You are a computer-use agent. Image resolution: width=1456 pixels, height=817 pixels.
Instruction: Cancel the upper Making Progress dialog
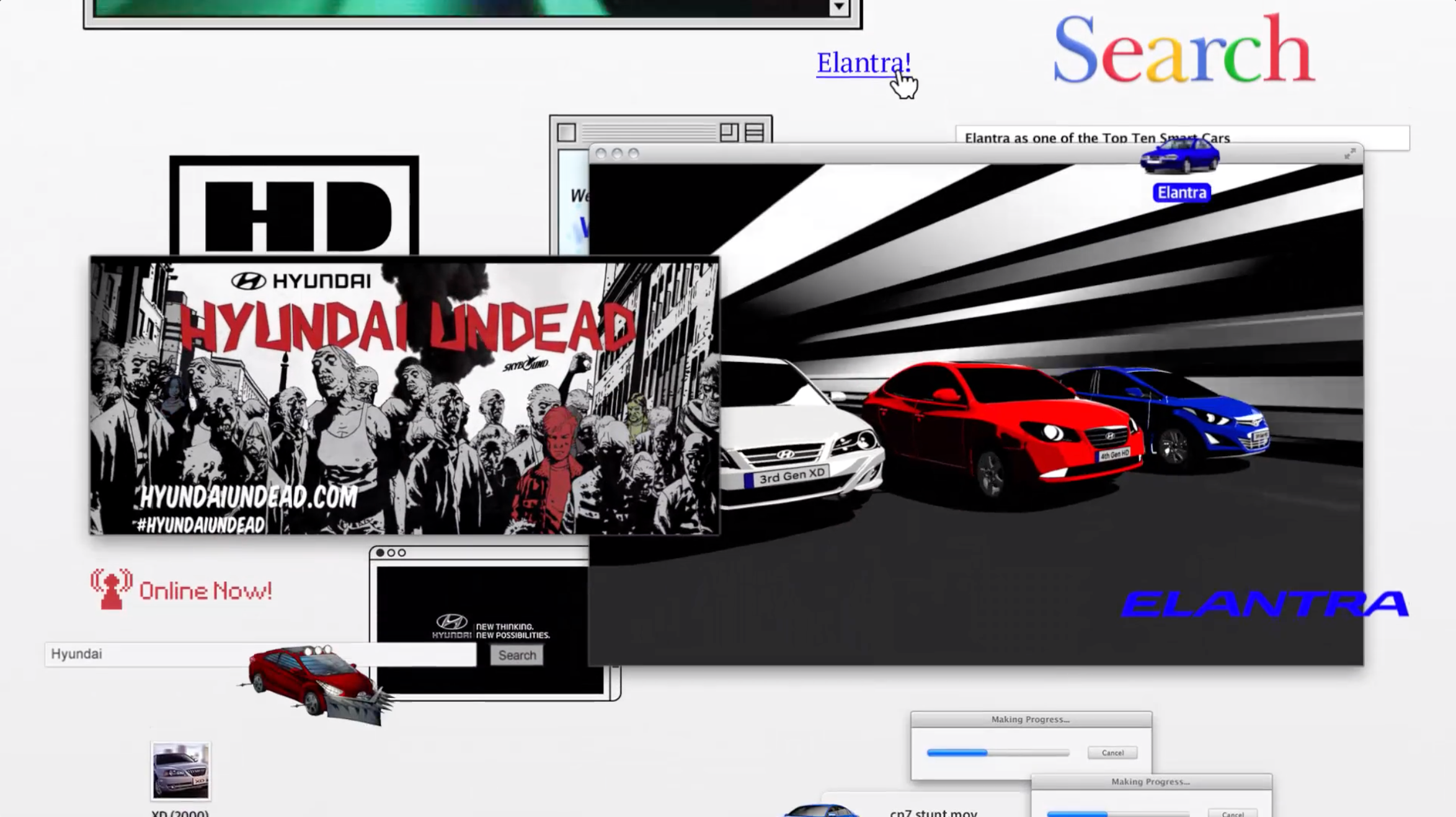click(1112, 753)
